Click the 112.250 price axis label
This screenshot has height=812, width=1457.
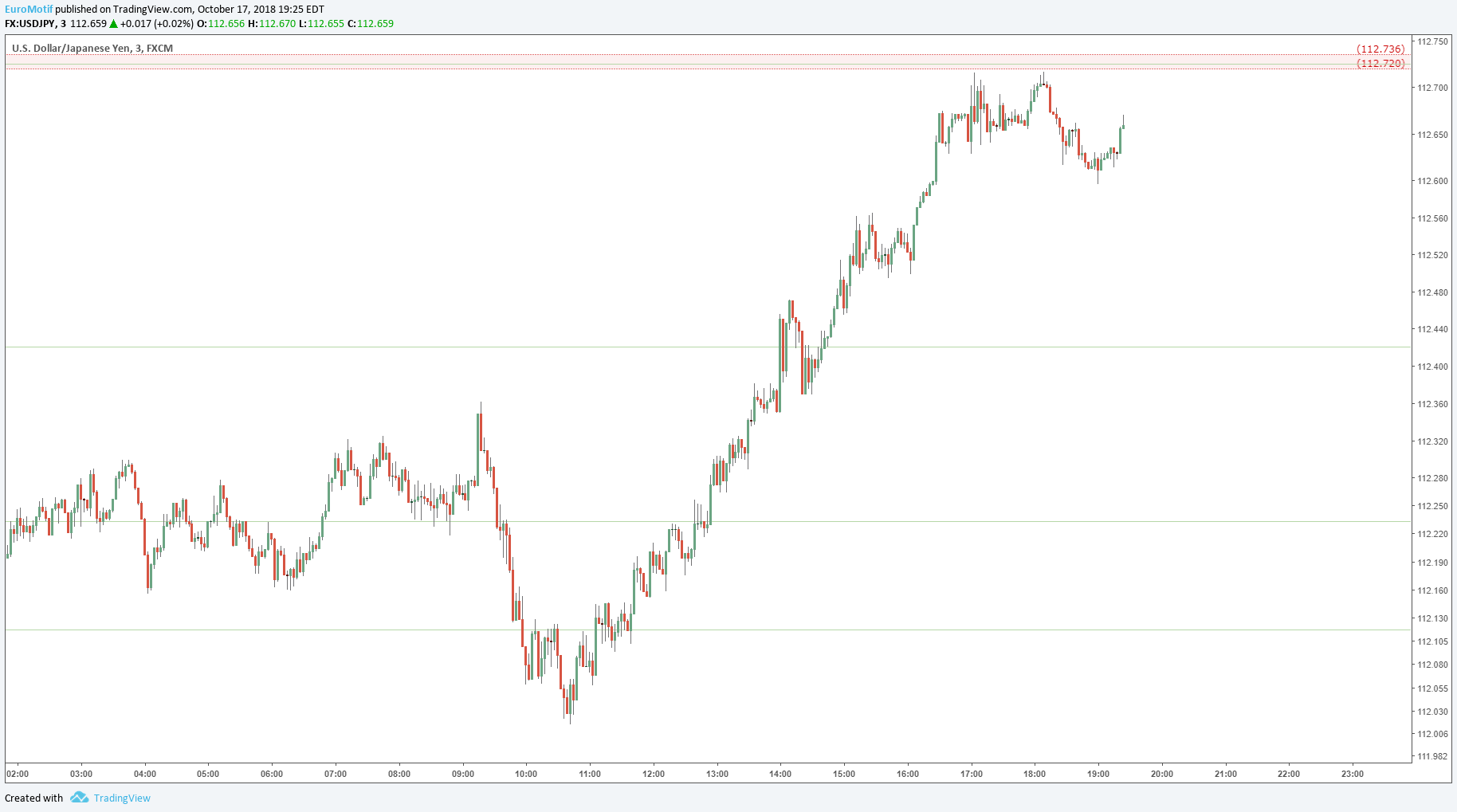click(x=1432, y=506)
